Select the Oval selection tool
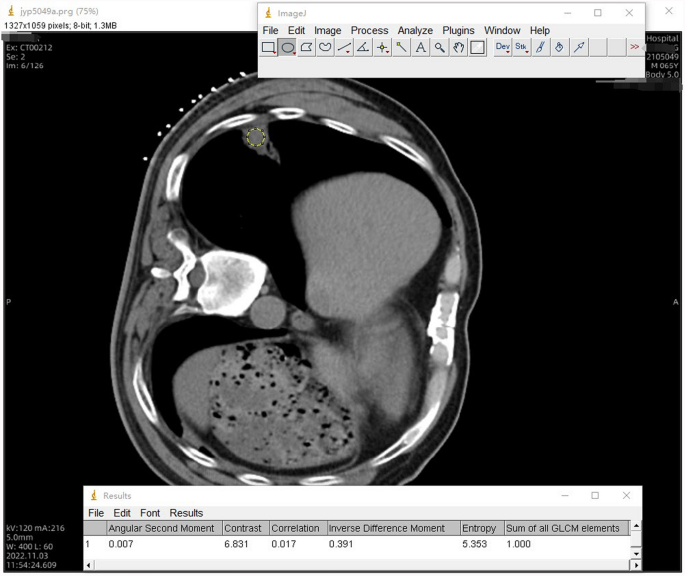 287,47
